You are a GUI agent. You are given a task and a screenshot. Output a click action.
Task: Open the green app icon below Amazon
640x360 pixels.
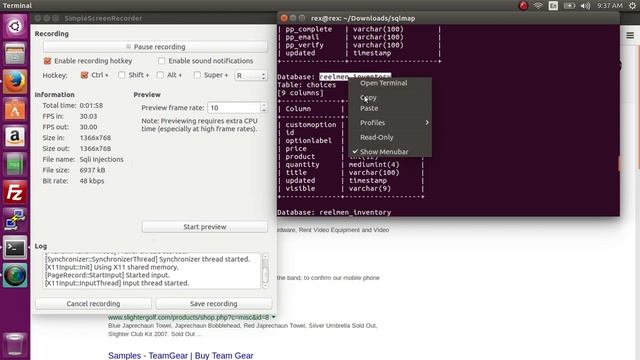[15, 164]
